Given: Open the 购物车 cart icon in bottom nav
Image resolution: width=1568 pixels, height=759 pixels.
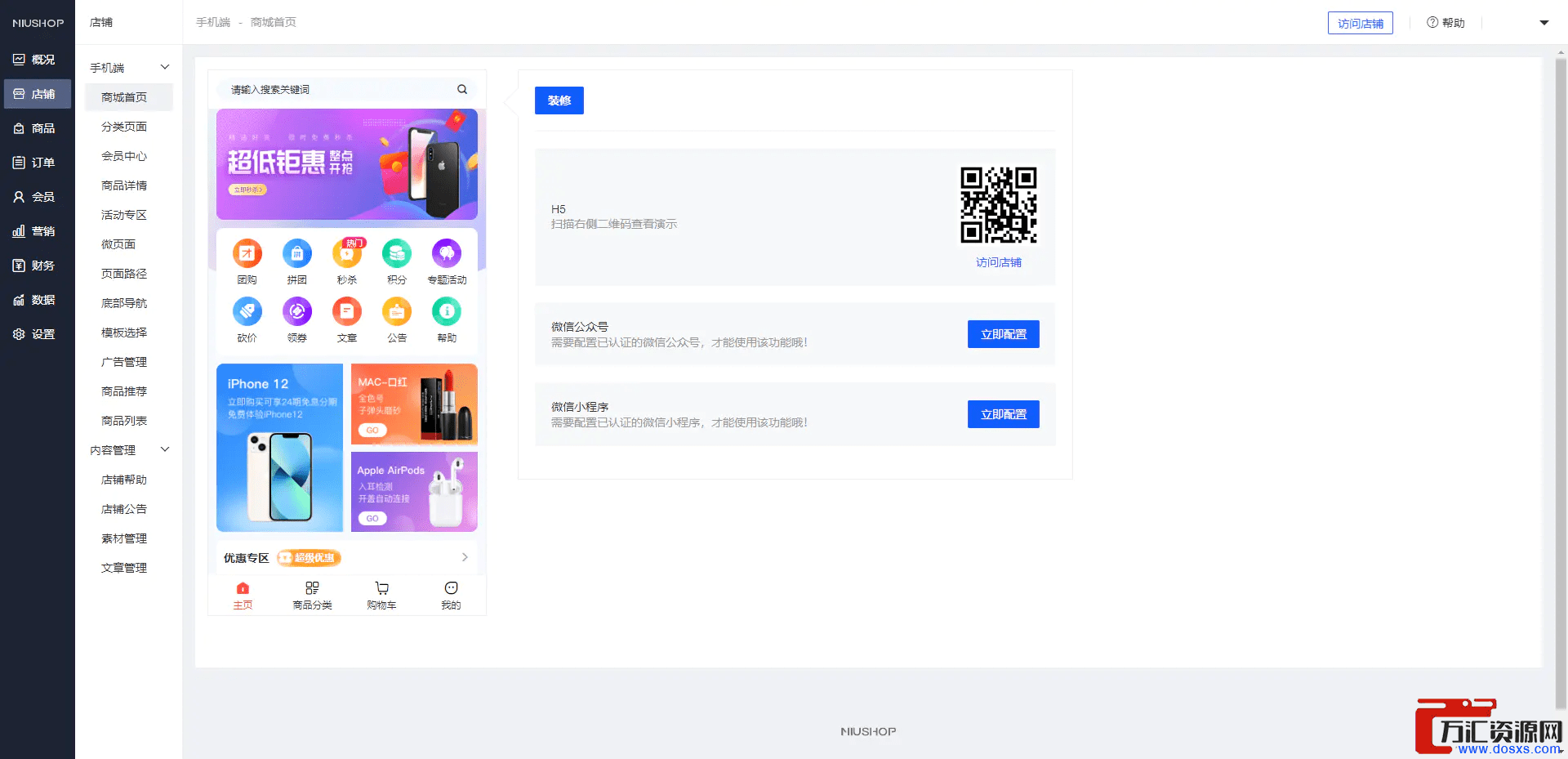Looking at the screenshot, I should coord(381,589).
